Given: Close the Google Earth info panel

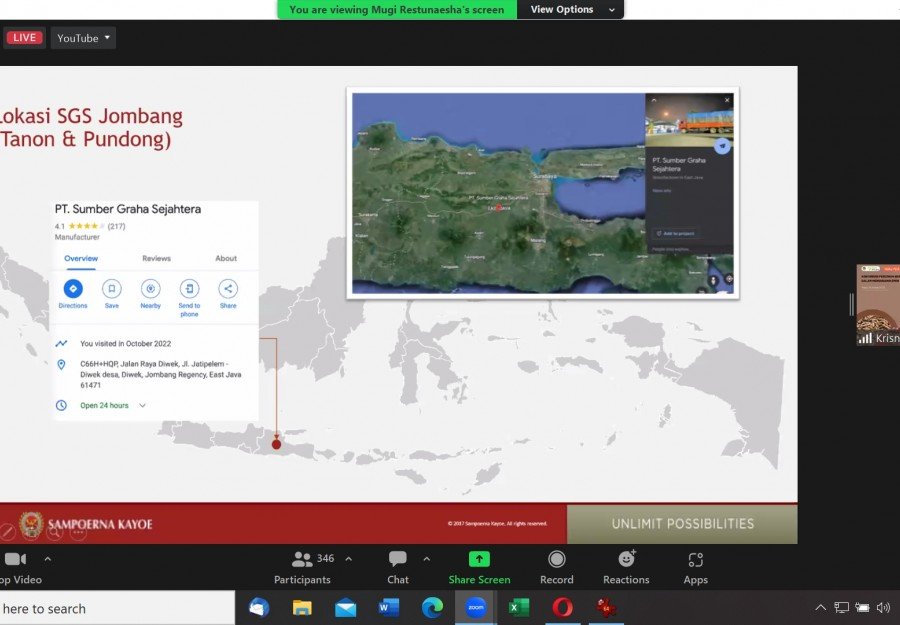Looking at the screenshot, I should (x=727, y=100).
